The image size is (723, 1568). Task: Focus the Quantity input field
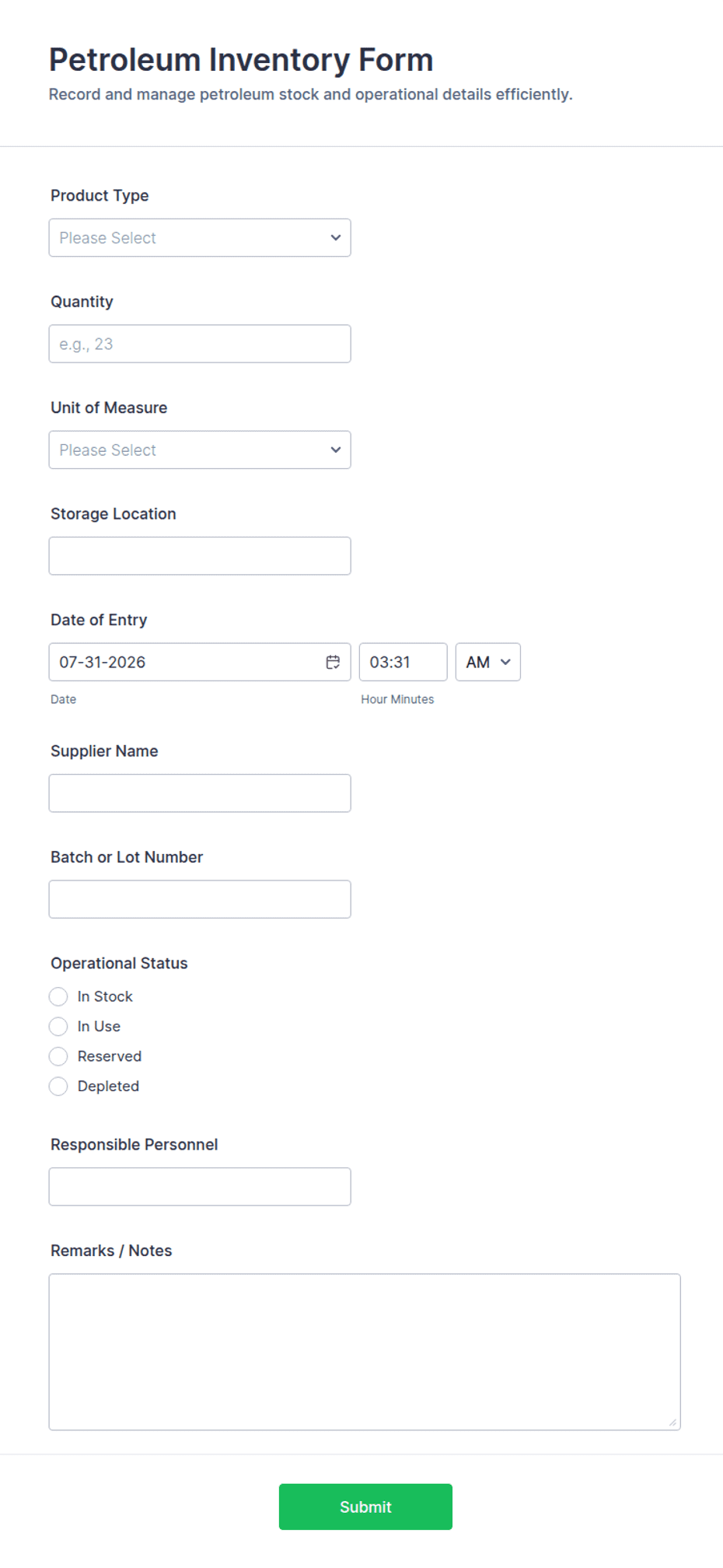tap(200, 344)
